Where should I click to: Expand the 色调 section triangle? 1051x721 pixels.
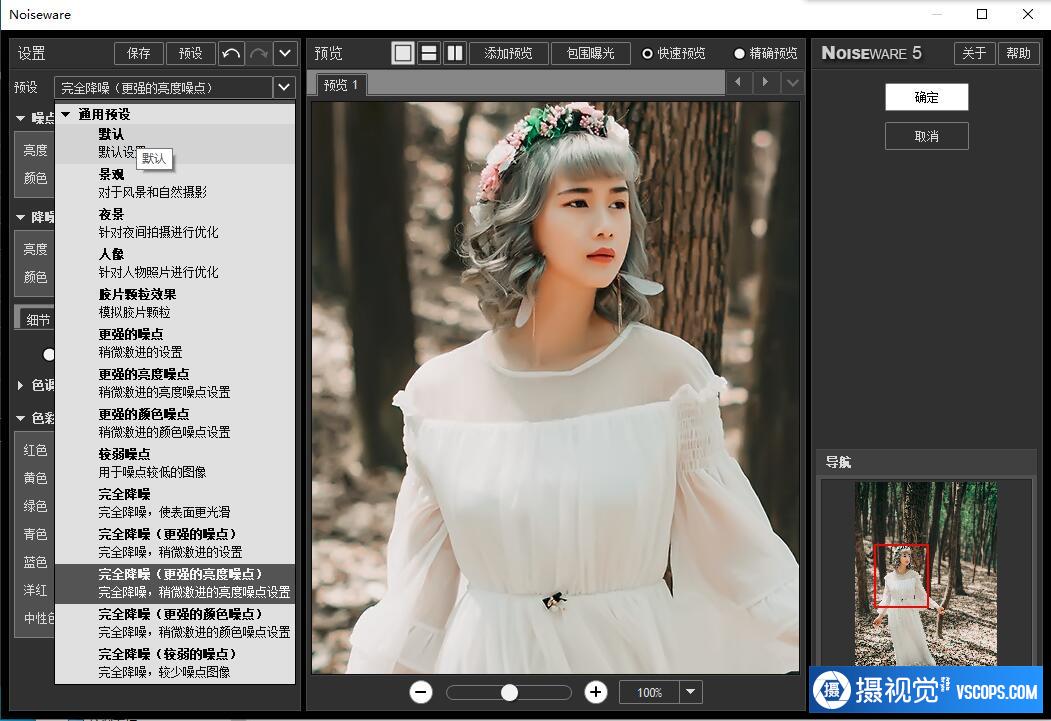(x=20, y=385)
